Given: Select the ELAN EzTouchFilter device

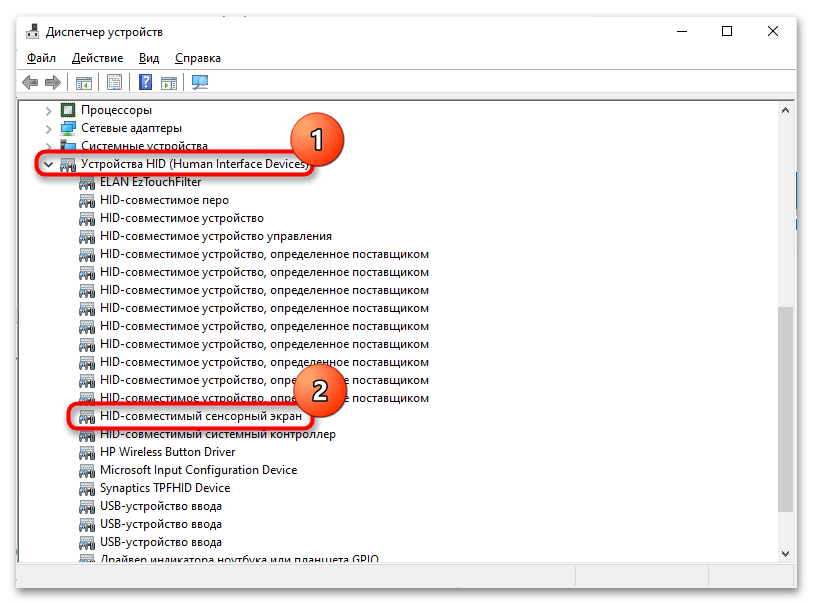Looking at the screenshot, I should pos(150,182).
